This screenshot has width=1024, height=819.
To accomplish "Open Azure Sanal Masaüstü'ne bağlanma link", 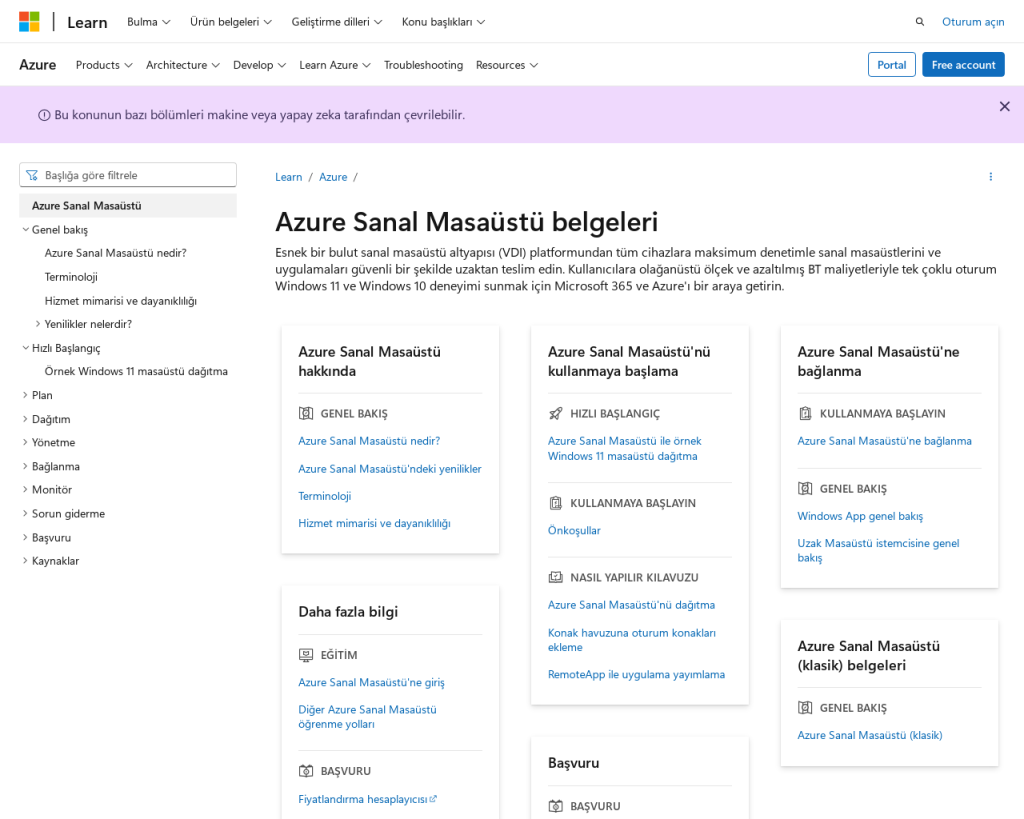I will coord(884,441).
